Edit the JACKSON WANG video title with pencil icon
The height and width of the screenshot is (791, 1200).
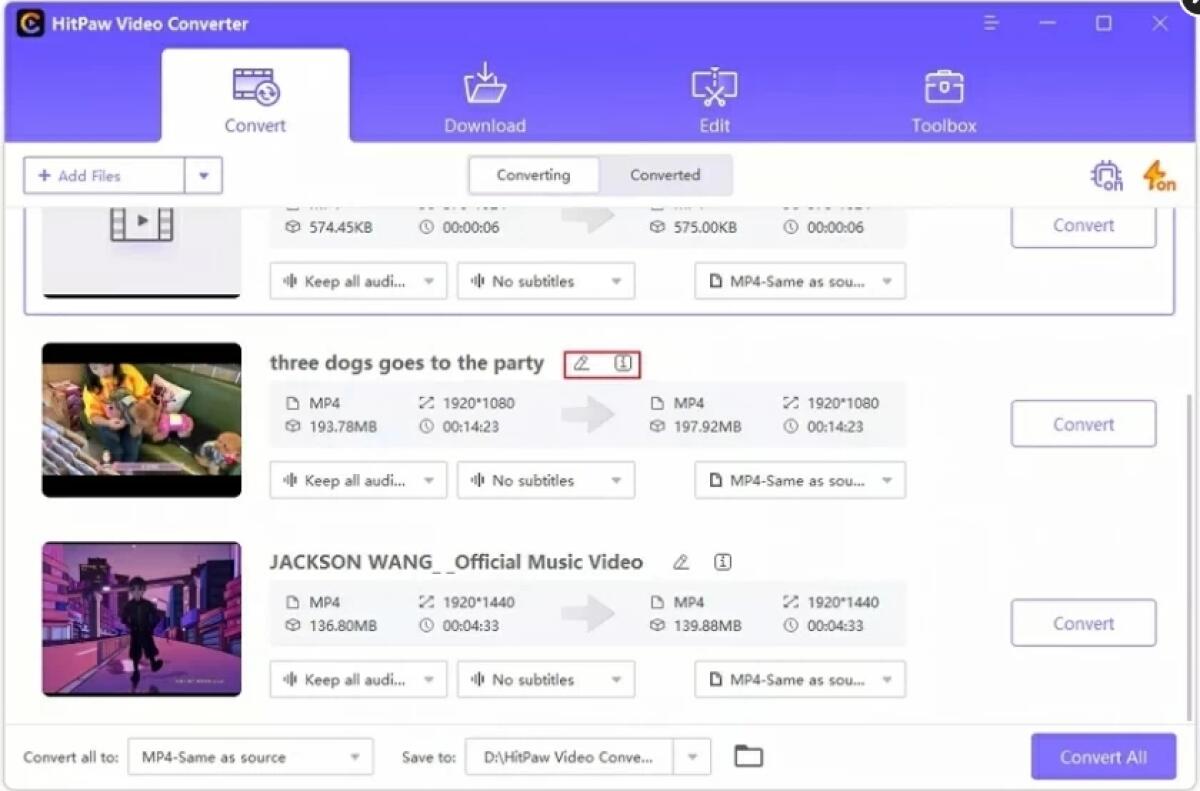pyautogui.click(x=681, y=562)
